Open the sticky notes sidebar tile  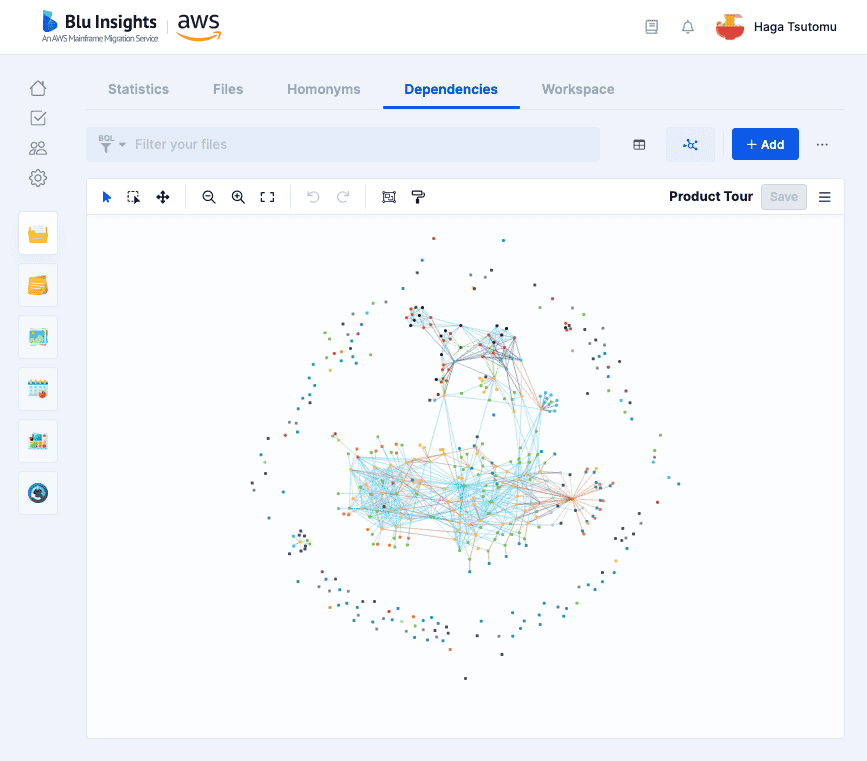point(38,285)
